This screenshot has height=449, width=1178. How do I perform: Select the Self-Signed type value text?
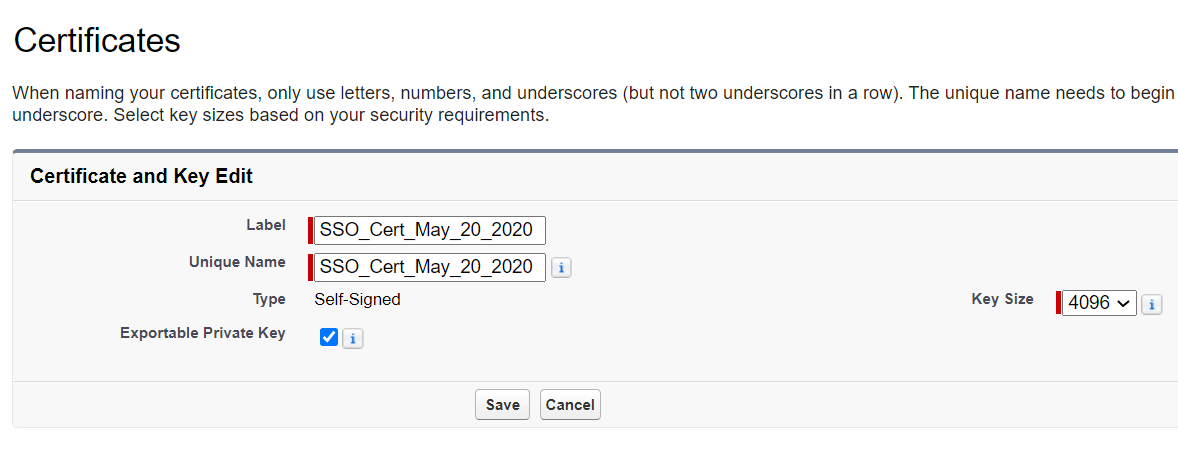point(358,300)
